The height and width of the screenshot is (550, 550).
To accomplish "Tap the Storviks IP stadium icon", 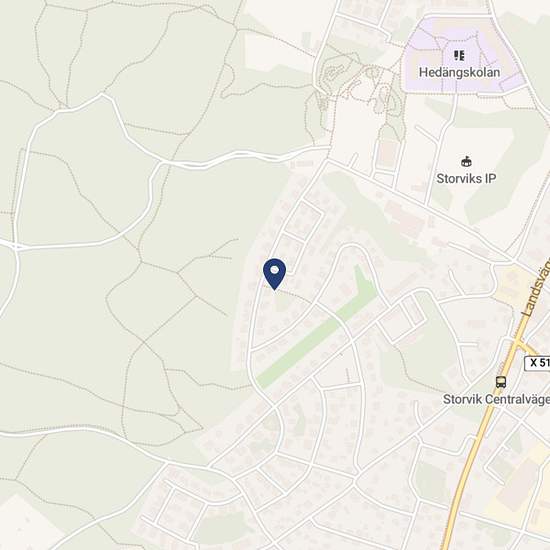I will (x=466, y=162).
